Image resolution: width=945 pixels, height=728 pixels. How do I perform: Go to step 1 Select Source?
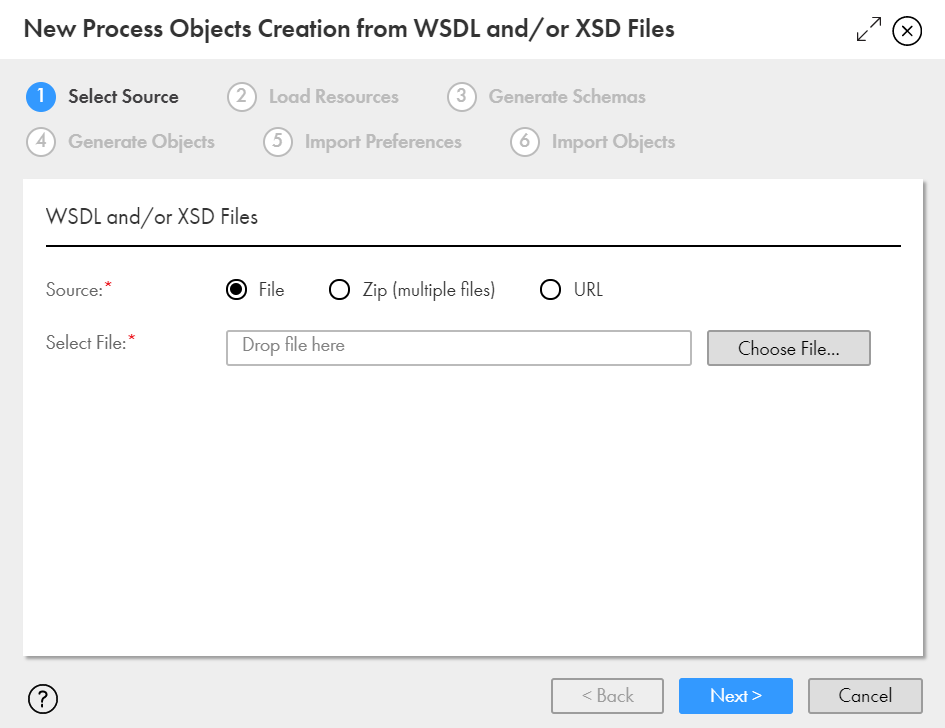tap(102, 96)
